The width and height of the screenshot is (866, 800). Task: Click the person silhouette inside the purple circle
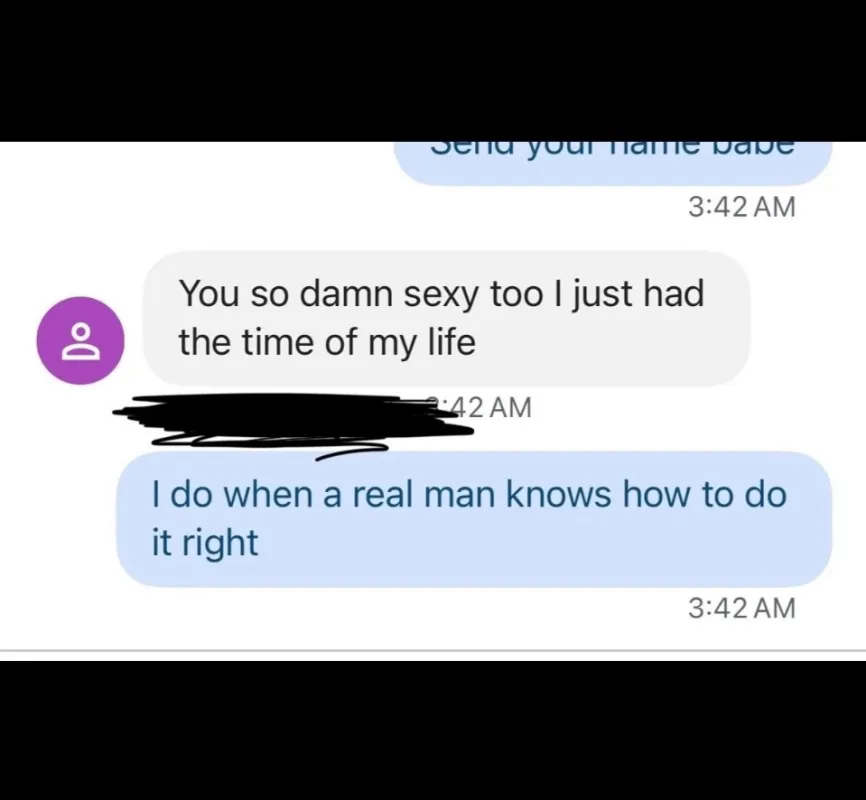[x=81, y=342]
